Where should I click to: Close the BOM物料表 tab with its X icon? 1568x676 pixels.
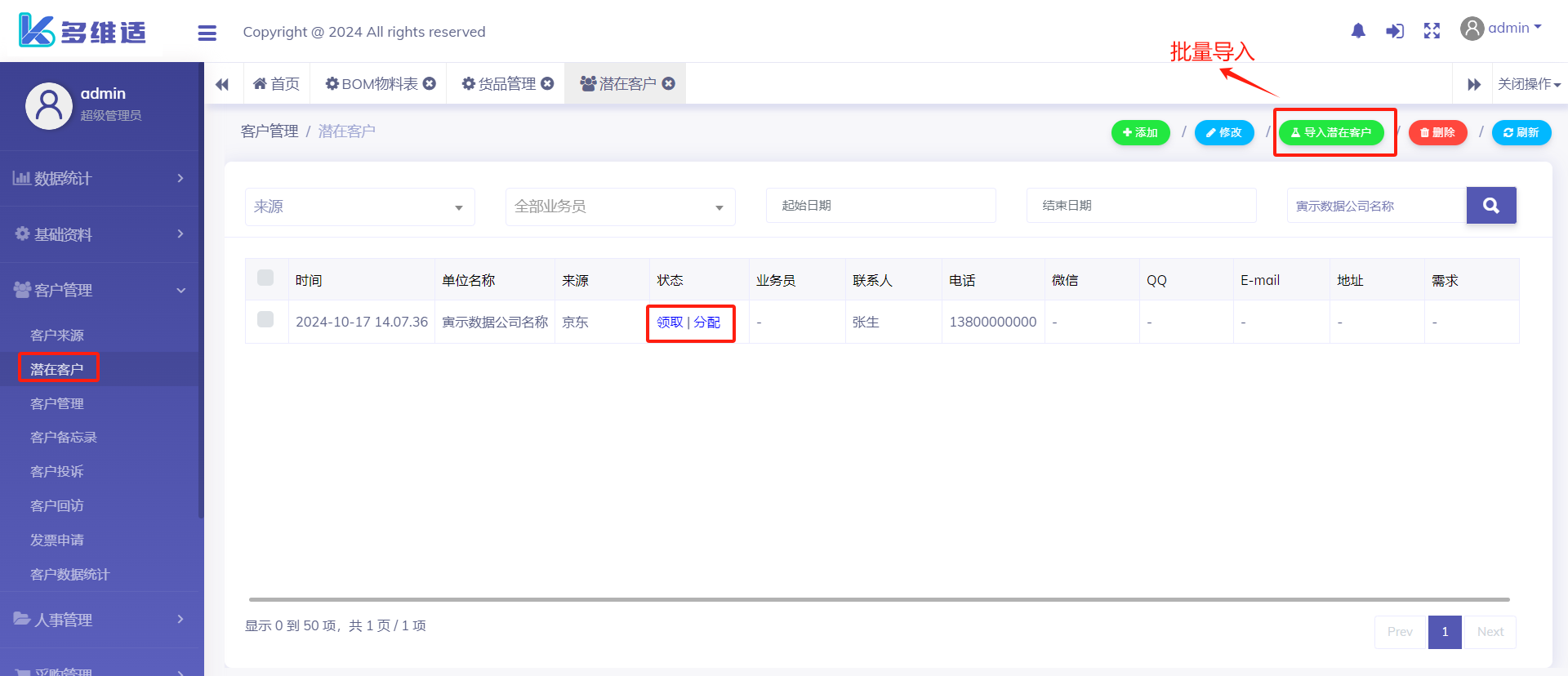point(430,83)
